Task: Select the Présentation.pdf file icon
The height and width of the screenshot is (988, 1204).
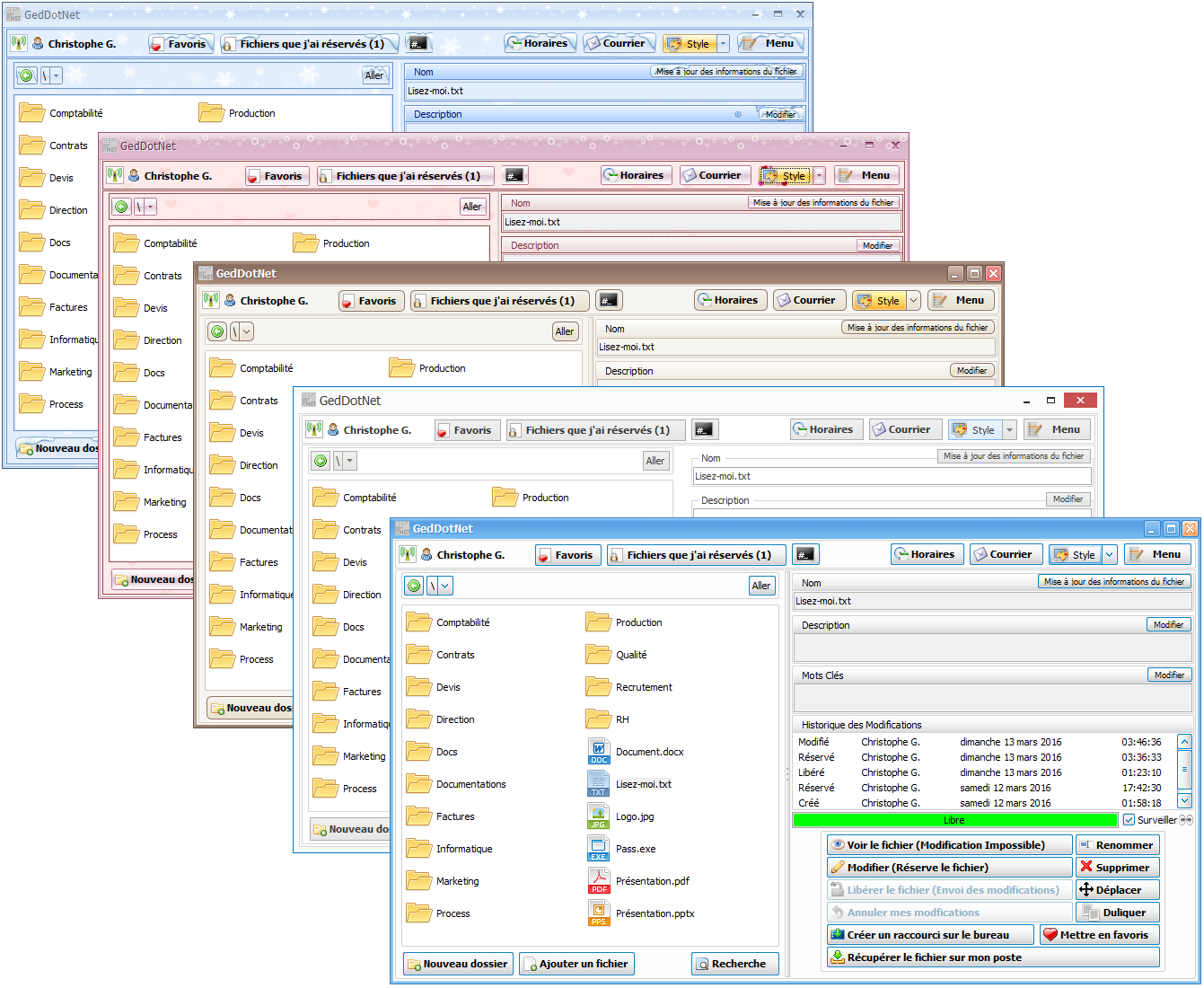Action: point(599,881)
